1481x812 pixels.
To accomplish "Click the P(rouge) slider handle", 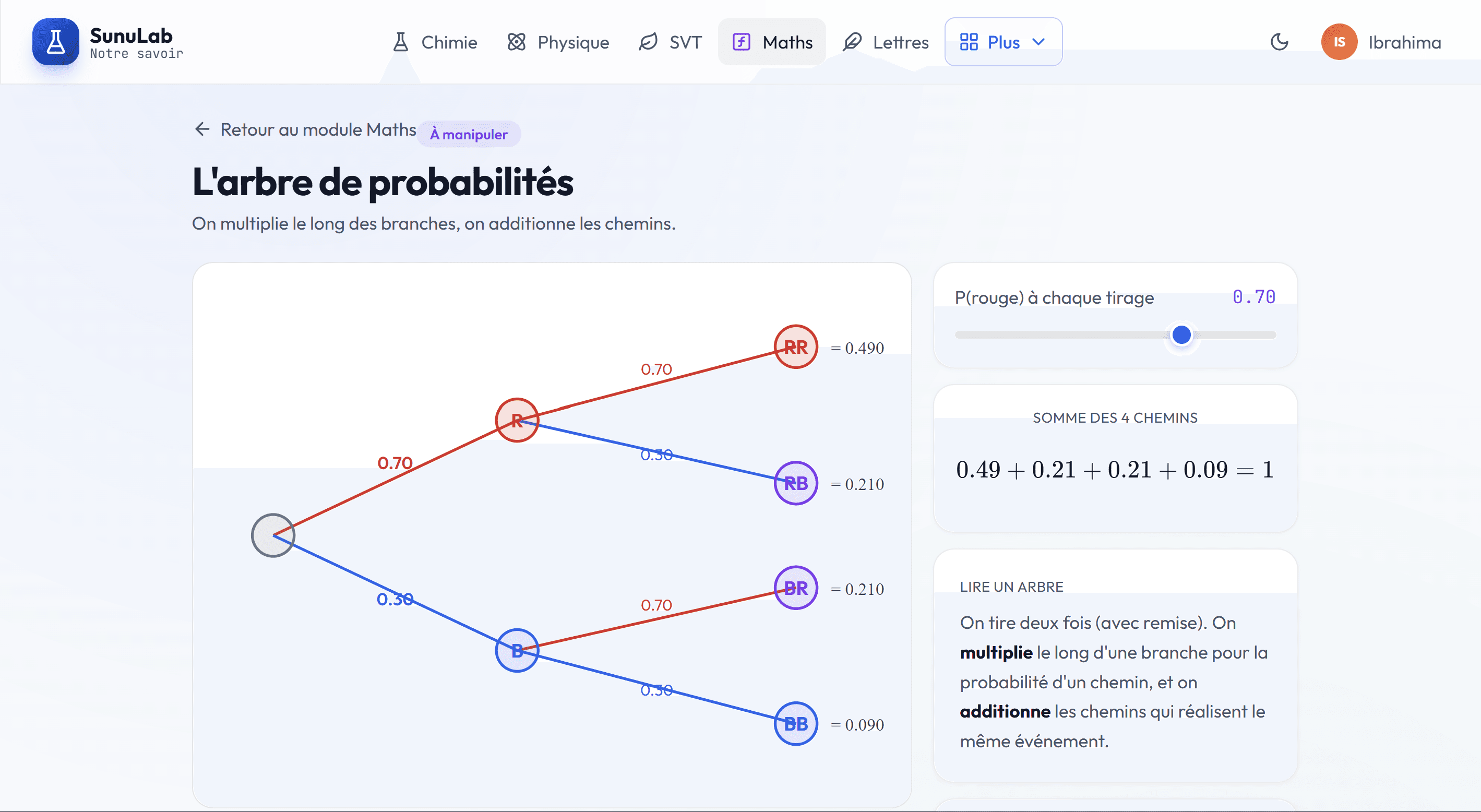I will pyautogui.click(x=1181, y=335).
